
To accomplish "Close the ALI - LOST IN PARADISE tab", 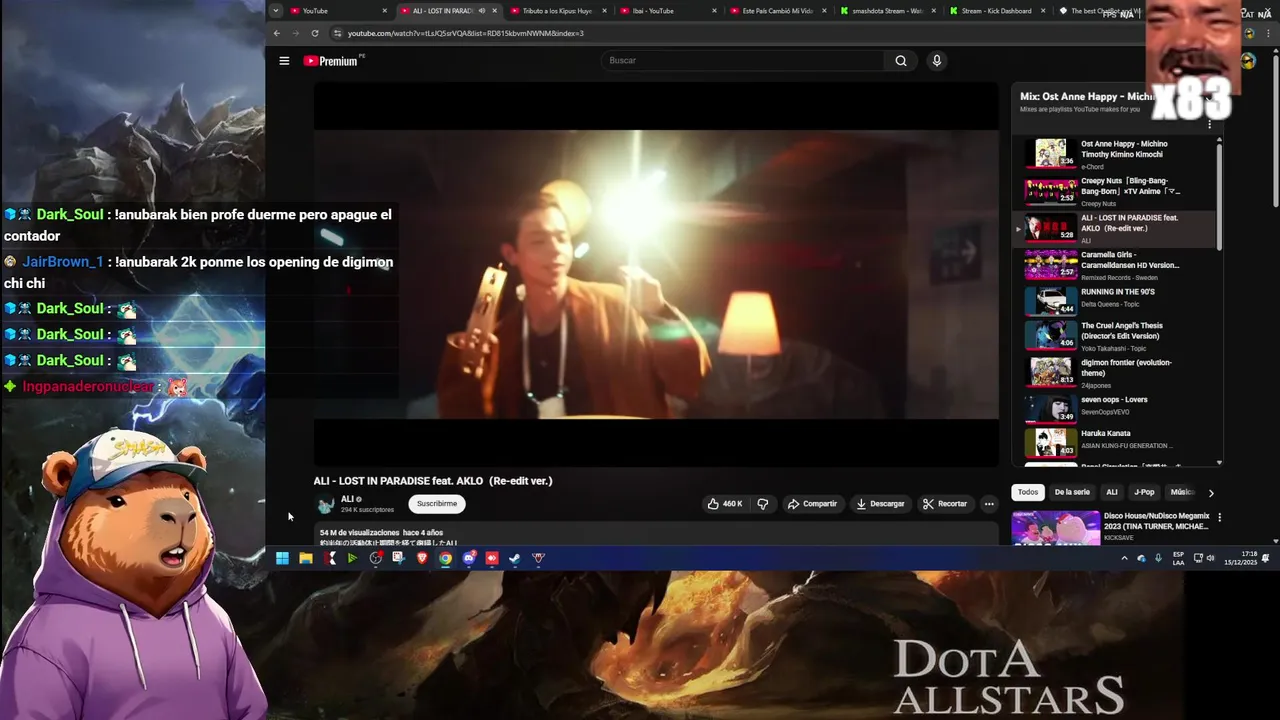I will [x=494, y=11].
